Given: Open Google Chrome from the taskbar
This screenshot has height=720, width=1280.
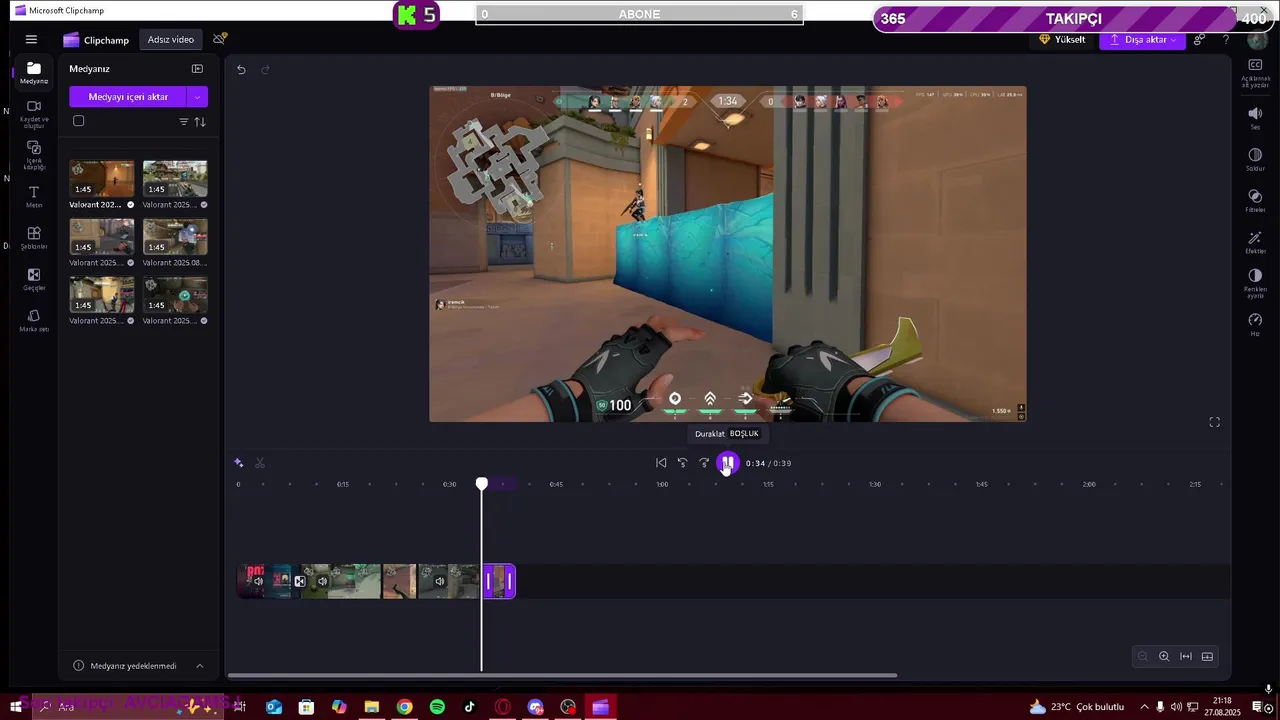Looking at the screenshot, I should (x=404, y=707).
